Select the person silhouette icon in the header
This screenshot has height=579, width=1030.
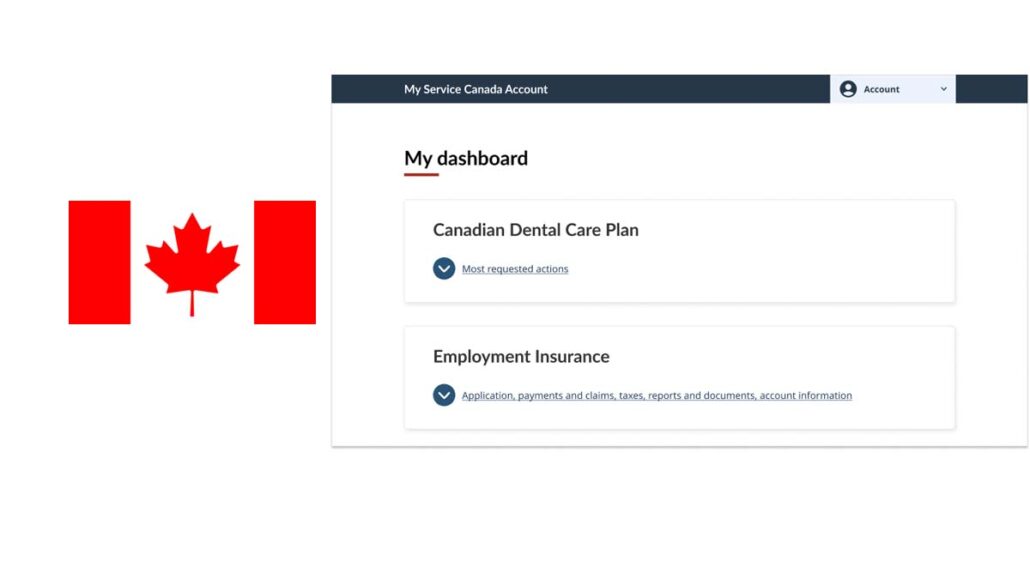coord(849,89)
